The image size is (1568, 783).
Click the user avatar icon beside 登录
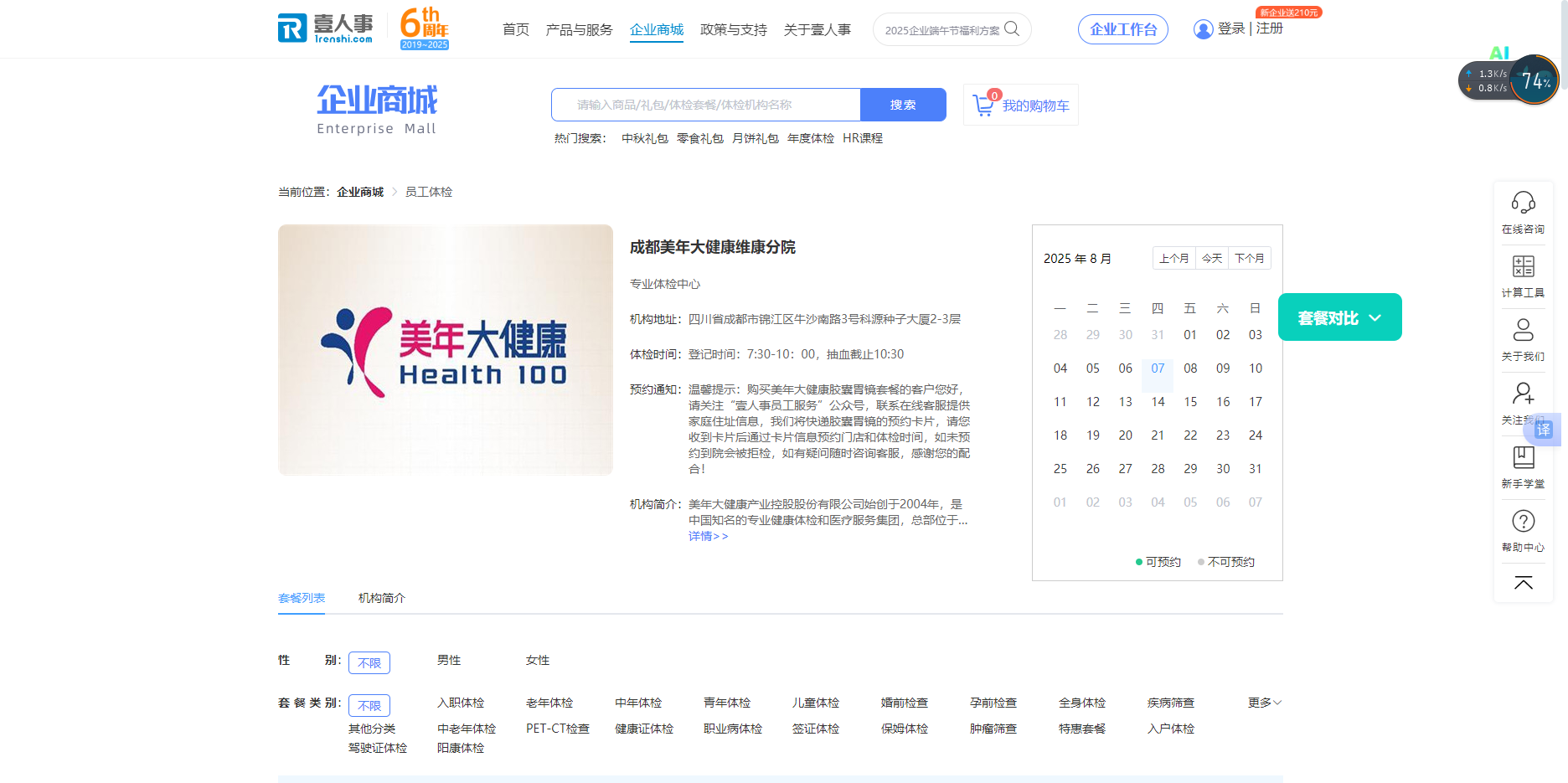(x=1203, y=29)
